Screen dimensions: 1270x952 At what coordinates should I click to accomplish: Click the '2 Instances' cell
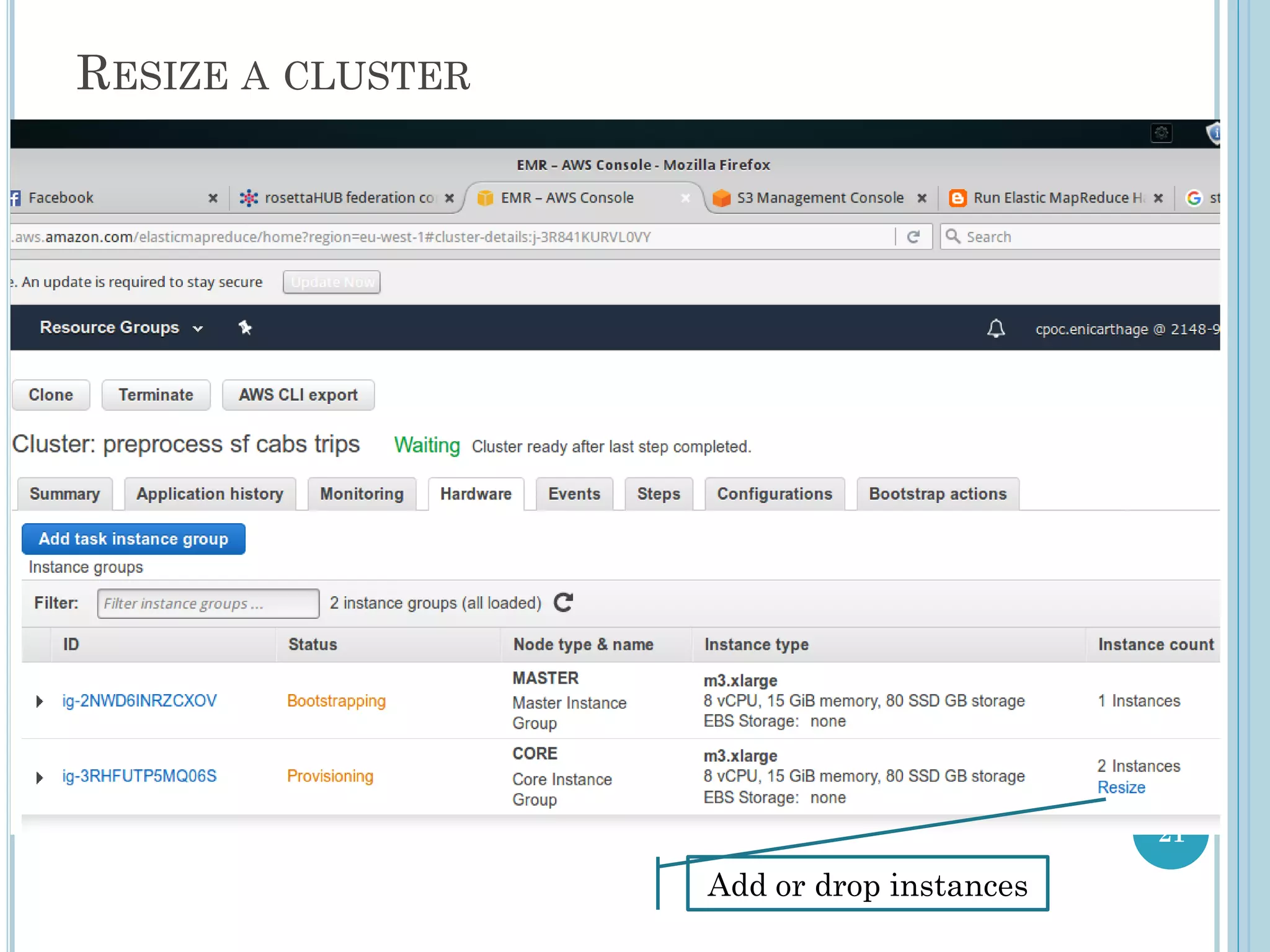click(1139, 766)
